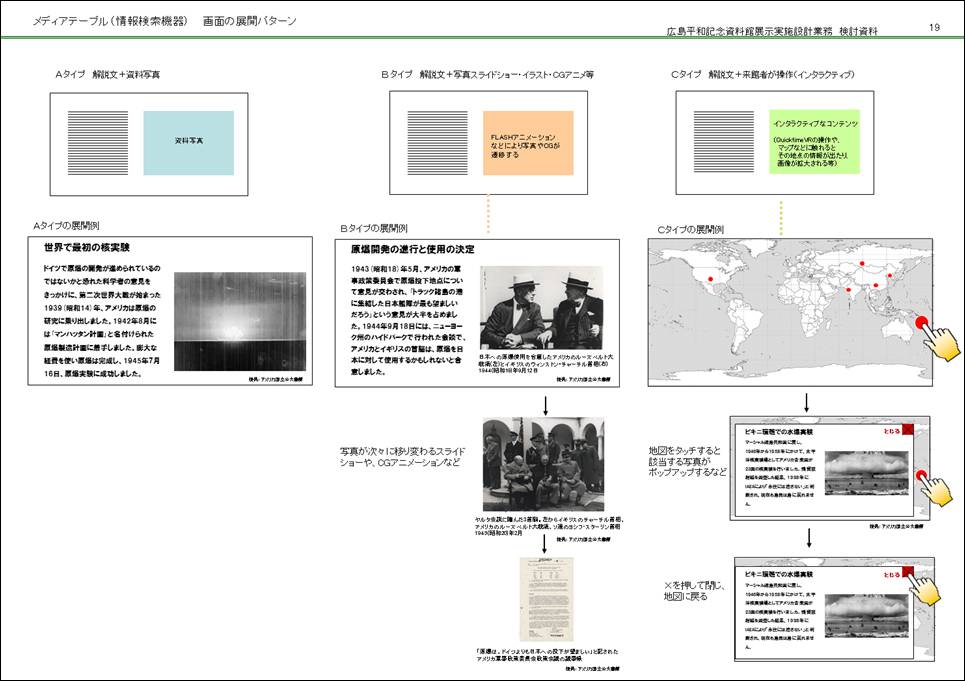Click the striped text placeholder in the A-type layout
Screen dimensions: 965x681
coord(98,143)
